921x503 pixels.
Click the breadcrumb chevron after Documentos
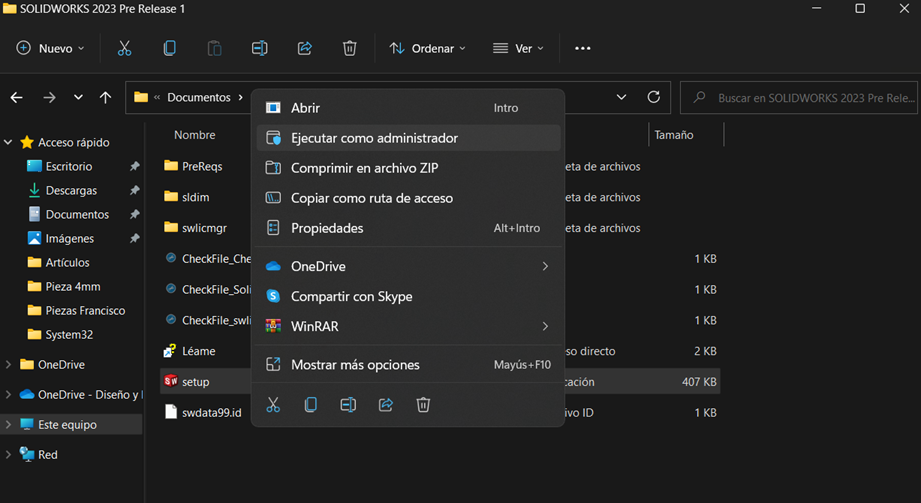[240, 97]
